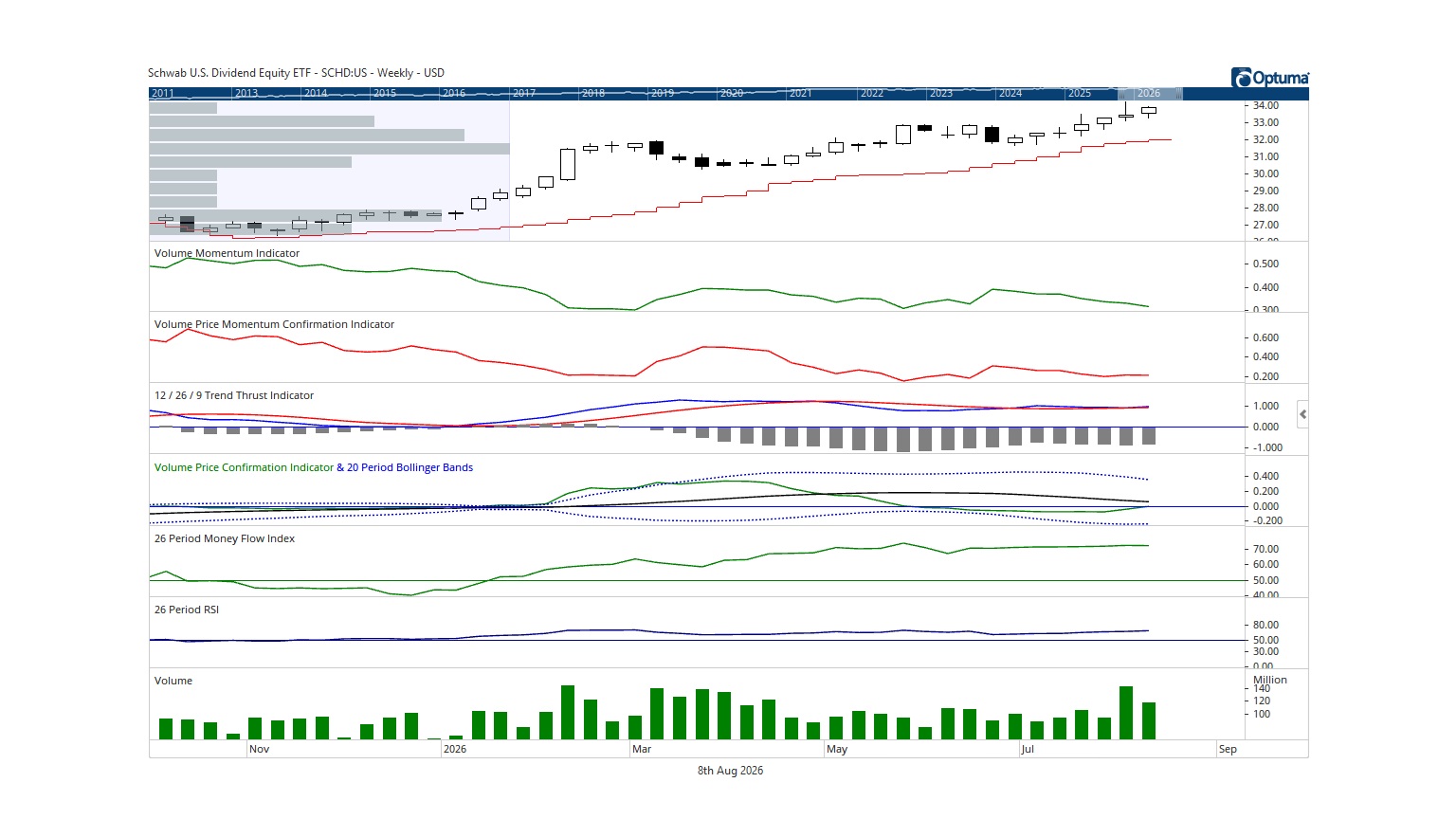1456x819 pixels.
Task: Click the Nov label on the date axis
Action: 259,749
